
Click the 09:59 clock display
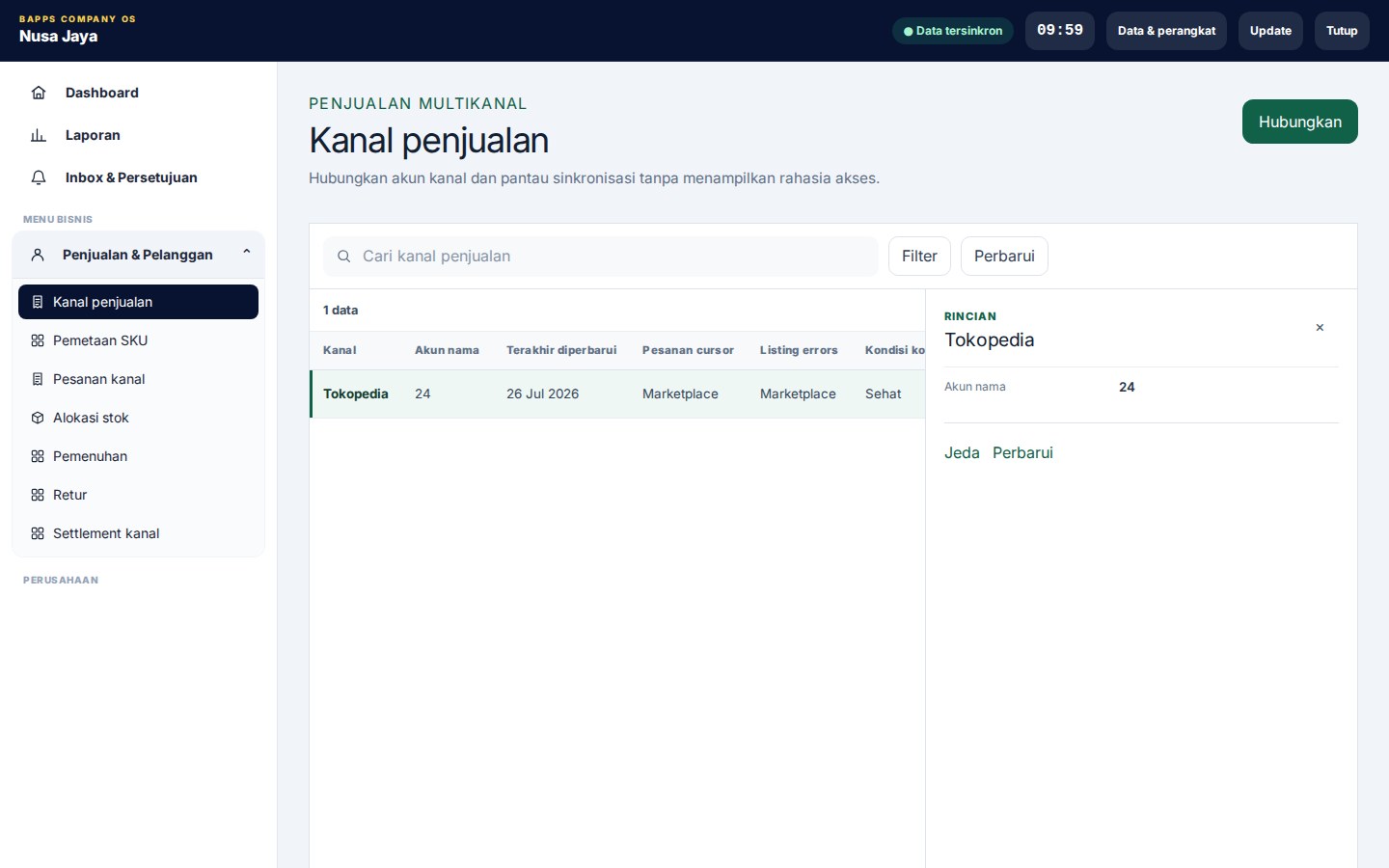[1060, 31]
